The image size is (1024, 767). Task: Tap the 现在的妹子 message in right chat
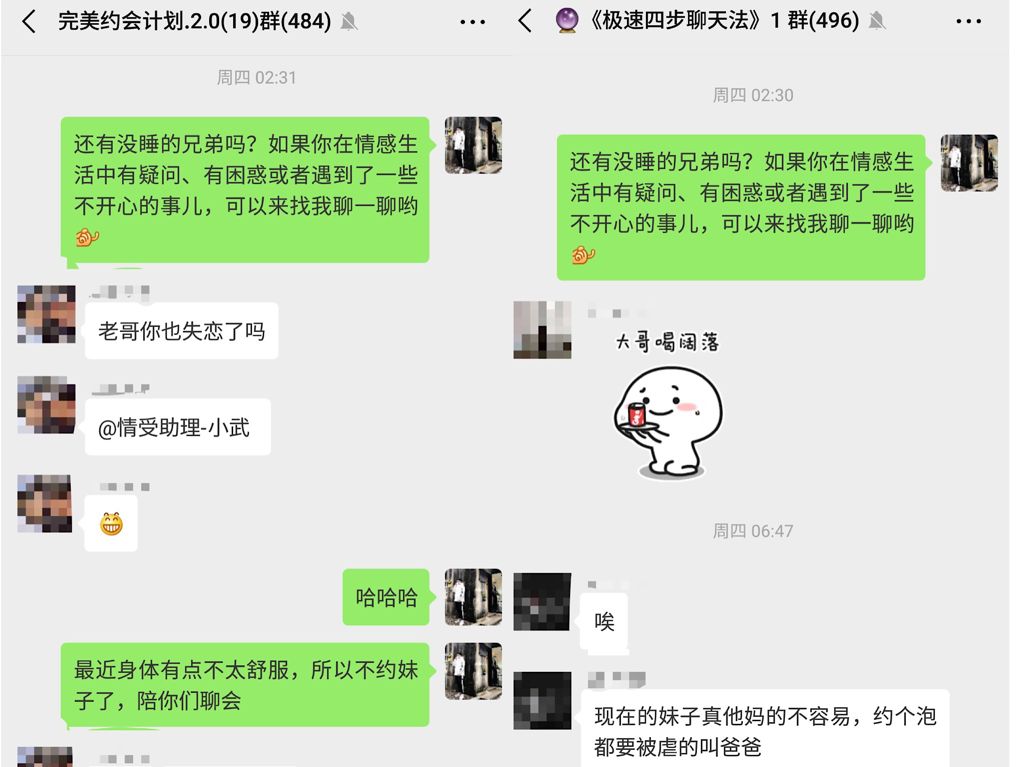coord(765,729)
